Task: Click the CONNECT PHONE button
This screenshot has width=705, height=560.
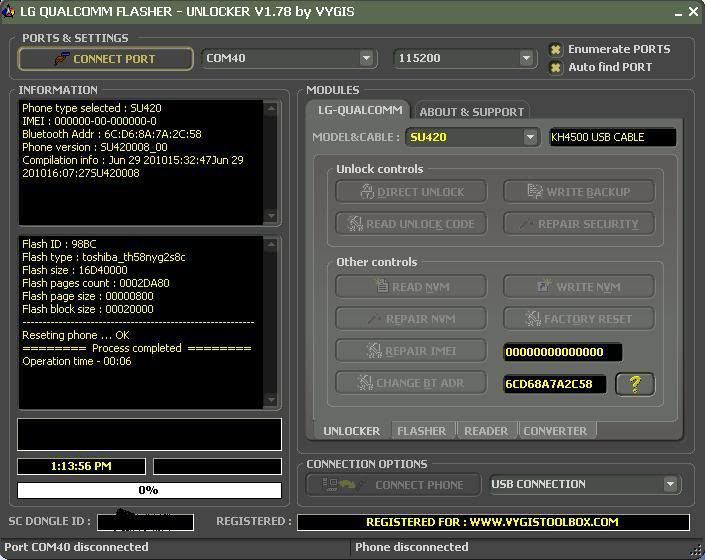Action: [393, 485]
